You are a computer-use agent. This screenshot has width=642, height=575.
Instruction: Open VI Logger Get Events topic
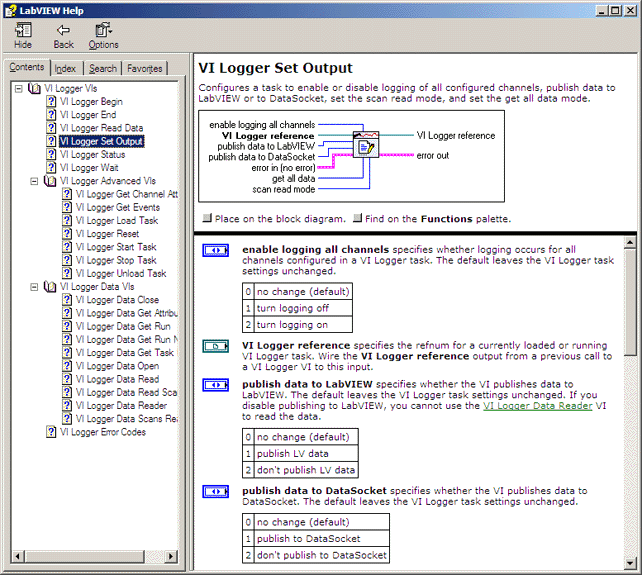point(118,207)
